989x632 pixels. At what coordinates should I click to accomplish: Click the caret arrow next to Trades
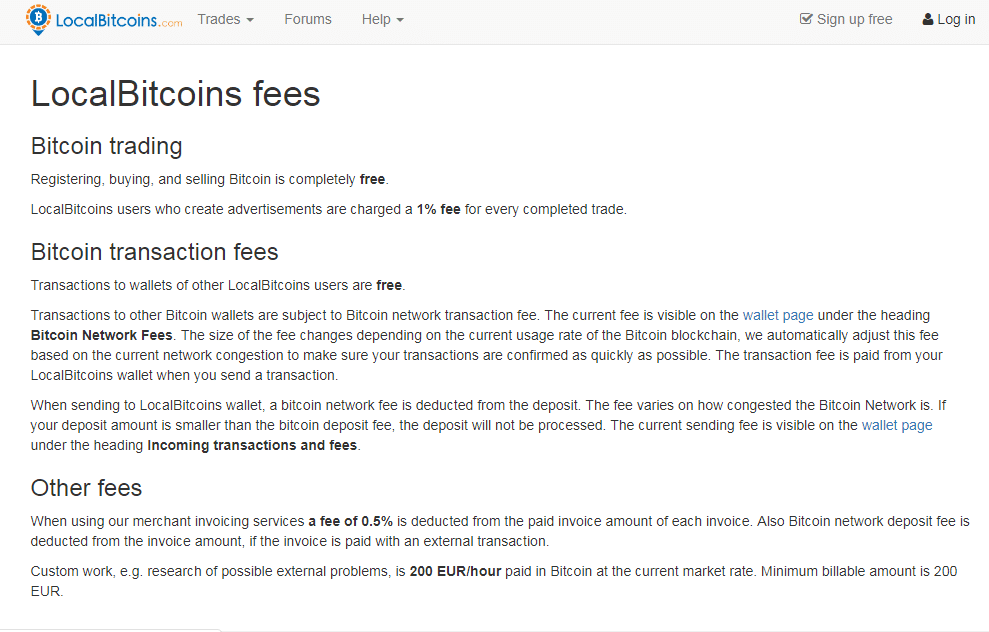[250, 20]
